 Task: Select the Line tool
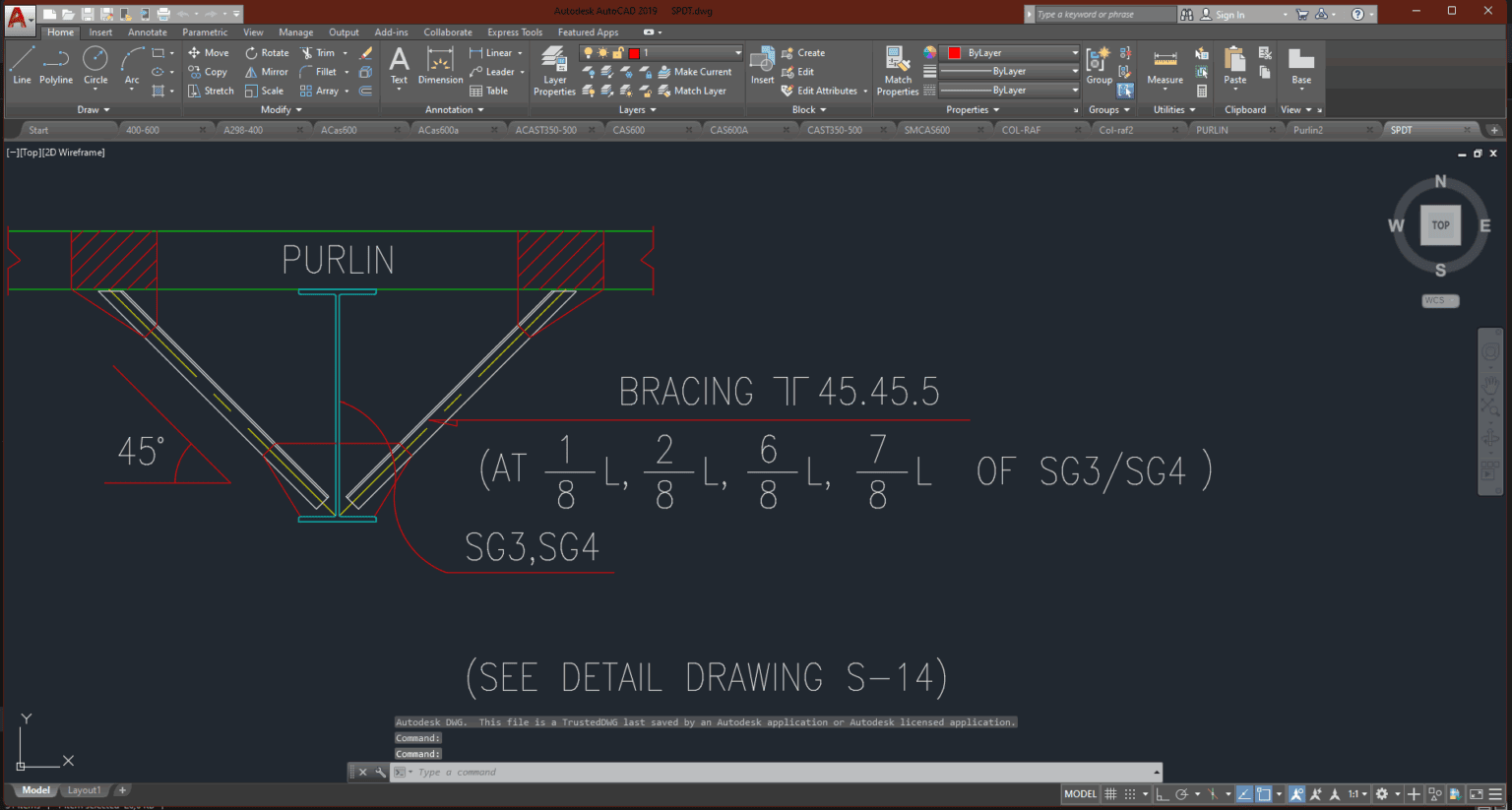pyautogui.click(x=21, y=67)
